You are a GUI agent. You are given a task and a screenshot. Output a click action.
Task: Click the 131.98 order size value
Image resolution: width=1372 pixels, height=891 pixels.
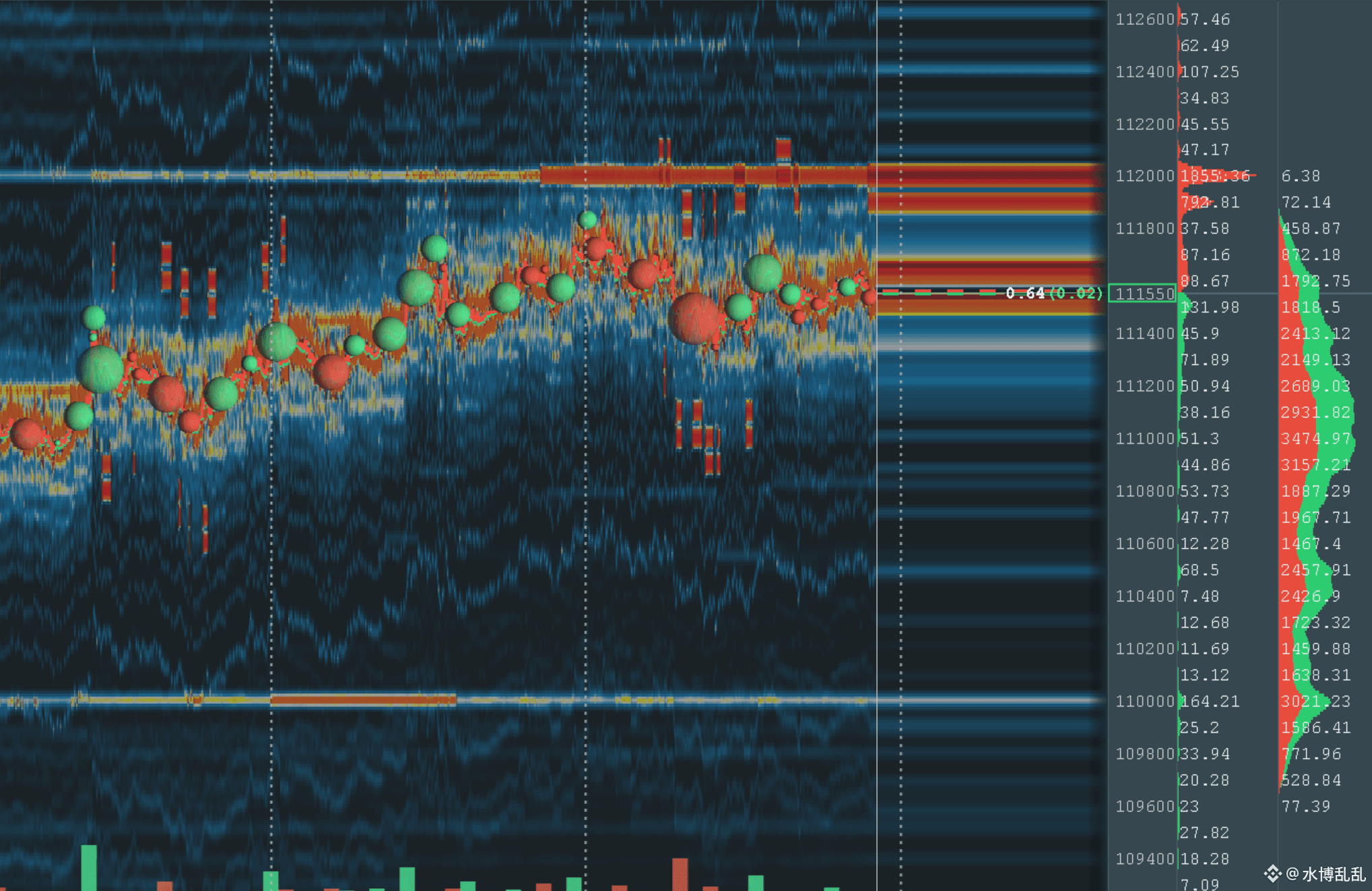pos(1210,308)
